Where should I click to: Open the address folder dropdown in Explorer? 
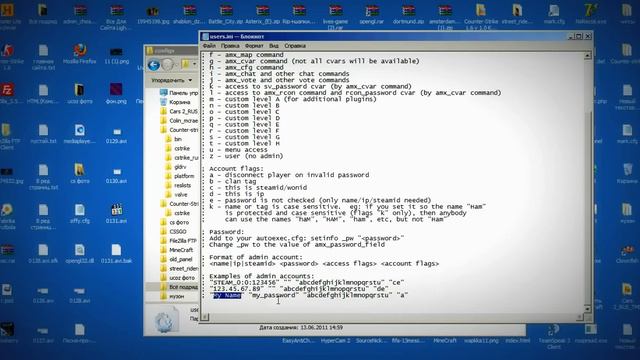(x=194, y=64)
